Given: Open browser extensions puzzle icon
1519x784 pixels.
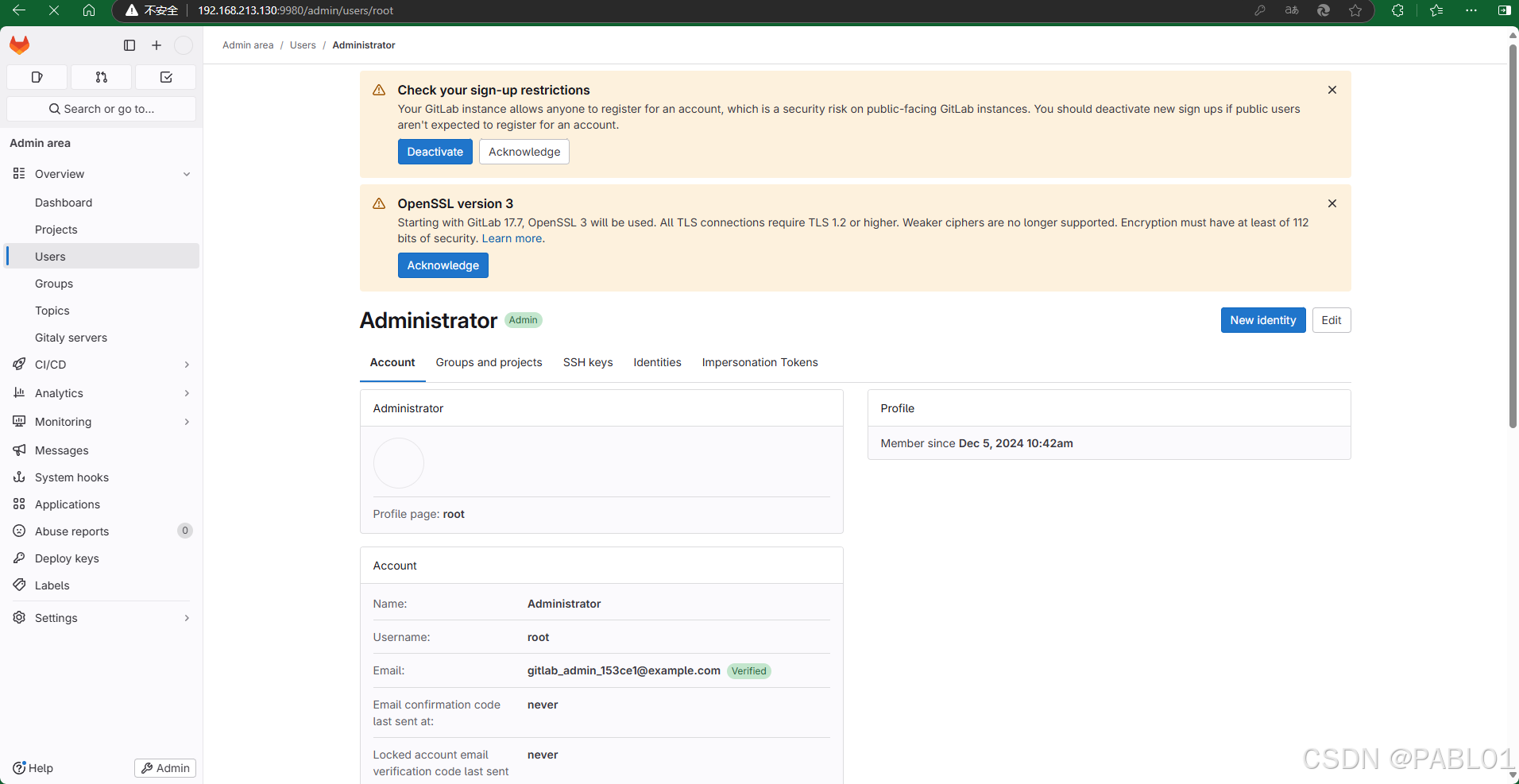Looking at the screenshot, I should [1397, 10].
